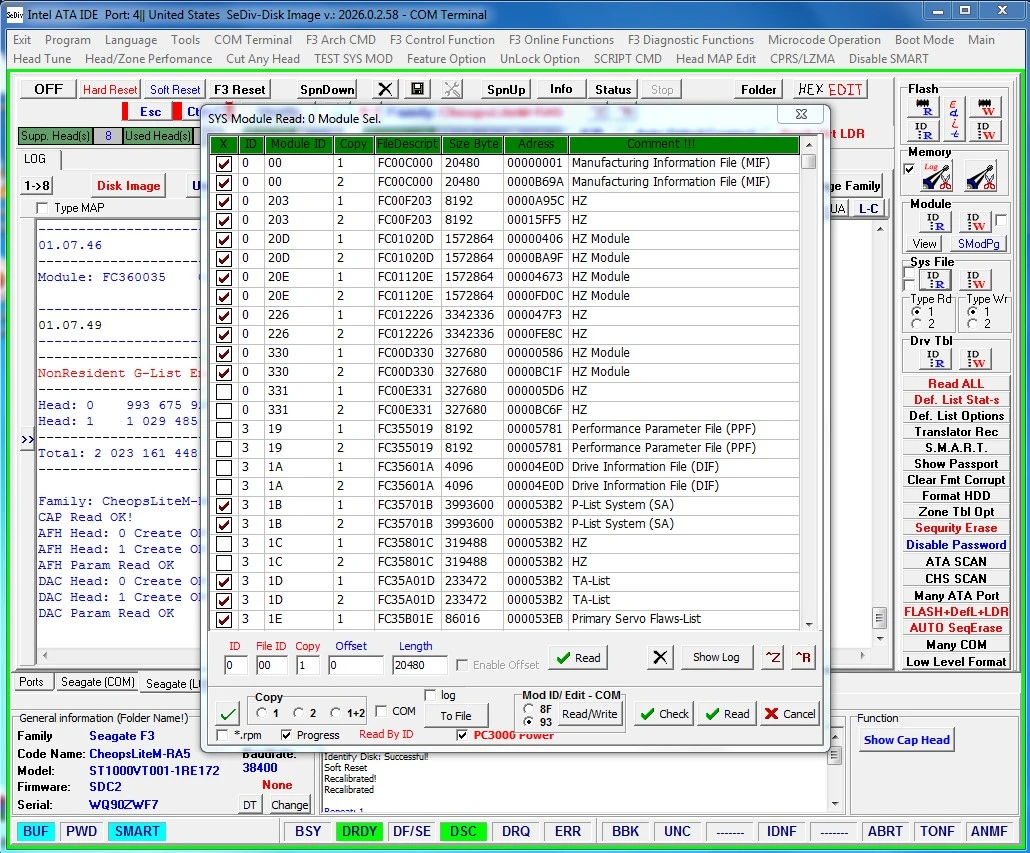Select Type Wr 2 radio button

tap(972, 324)
